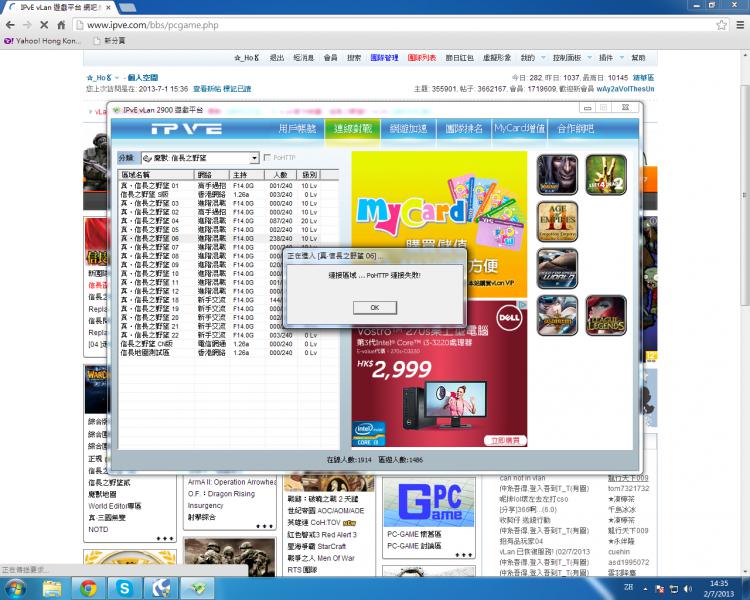750x600 pixels.
Task: Open the red 團隊列表 forum link
Action: [x=421, y=58]
